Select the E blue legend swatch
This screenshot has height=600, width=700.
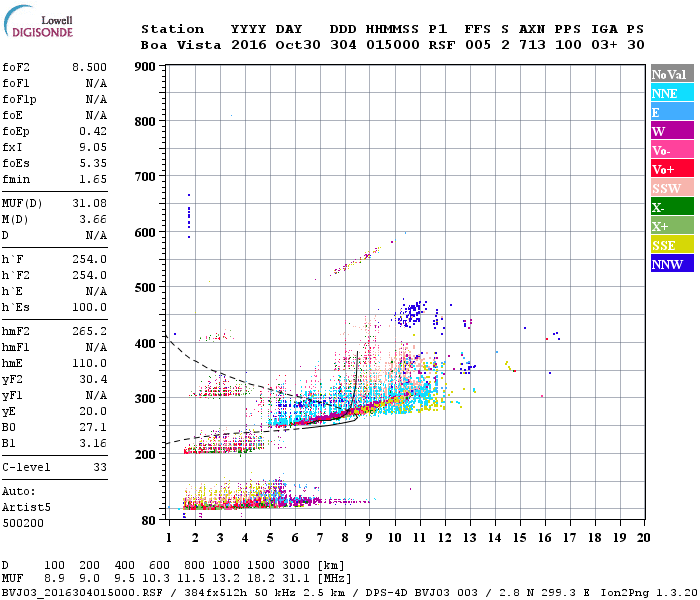click(x=672, y=112)
